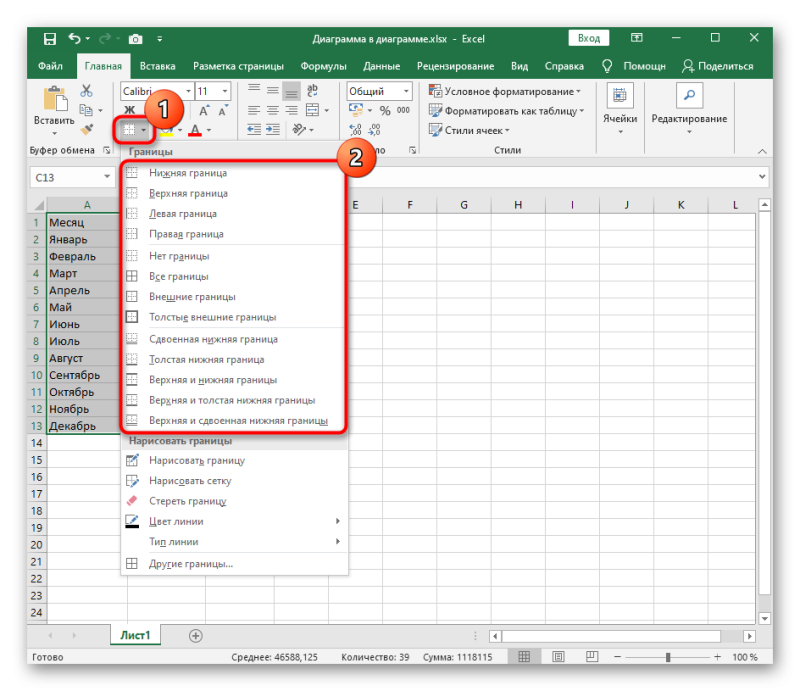Open the Рецензирование tab
Screen dimensions: 800x691
point(455,66)
